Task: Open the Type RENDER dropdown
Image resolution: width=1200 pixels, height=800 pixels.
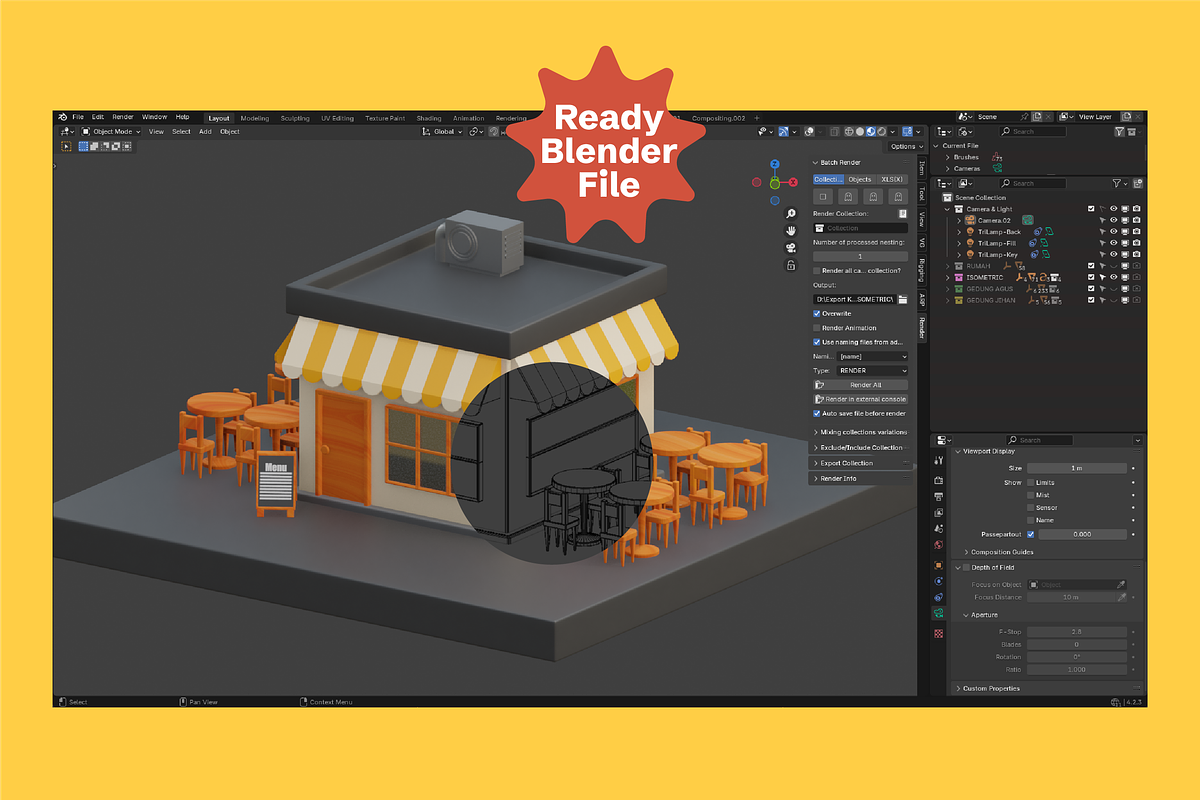Action: point(873,370)
